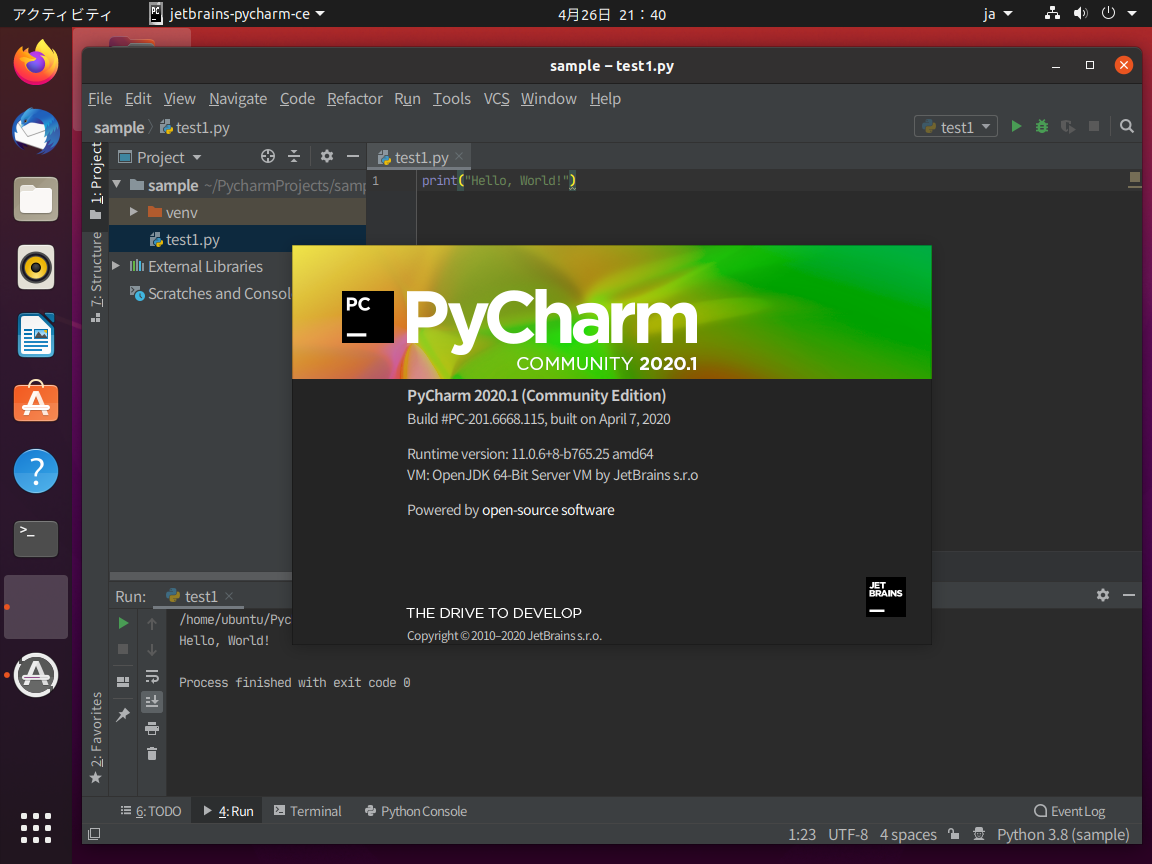Click the locate-in-project crosshair icon
Viewport: 1152px width, 864px height.
[268, 156]
